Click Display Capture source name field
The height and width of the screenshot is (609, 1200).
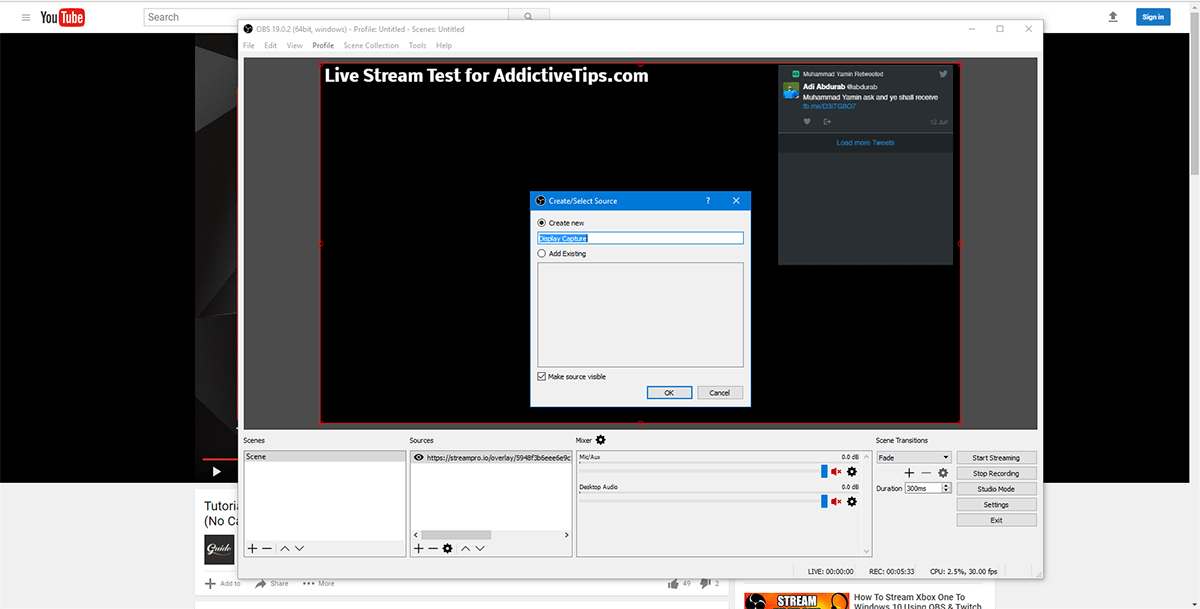pos(640,238)
